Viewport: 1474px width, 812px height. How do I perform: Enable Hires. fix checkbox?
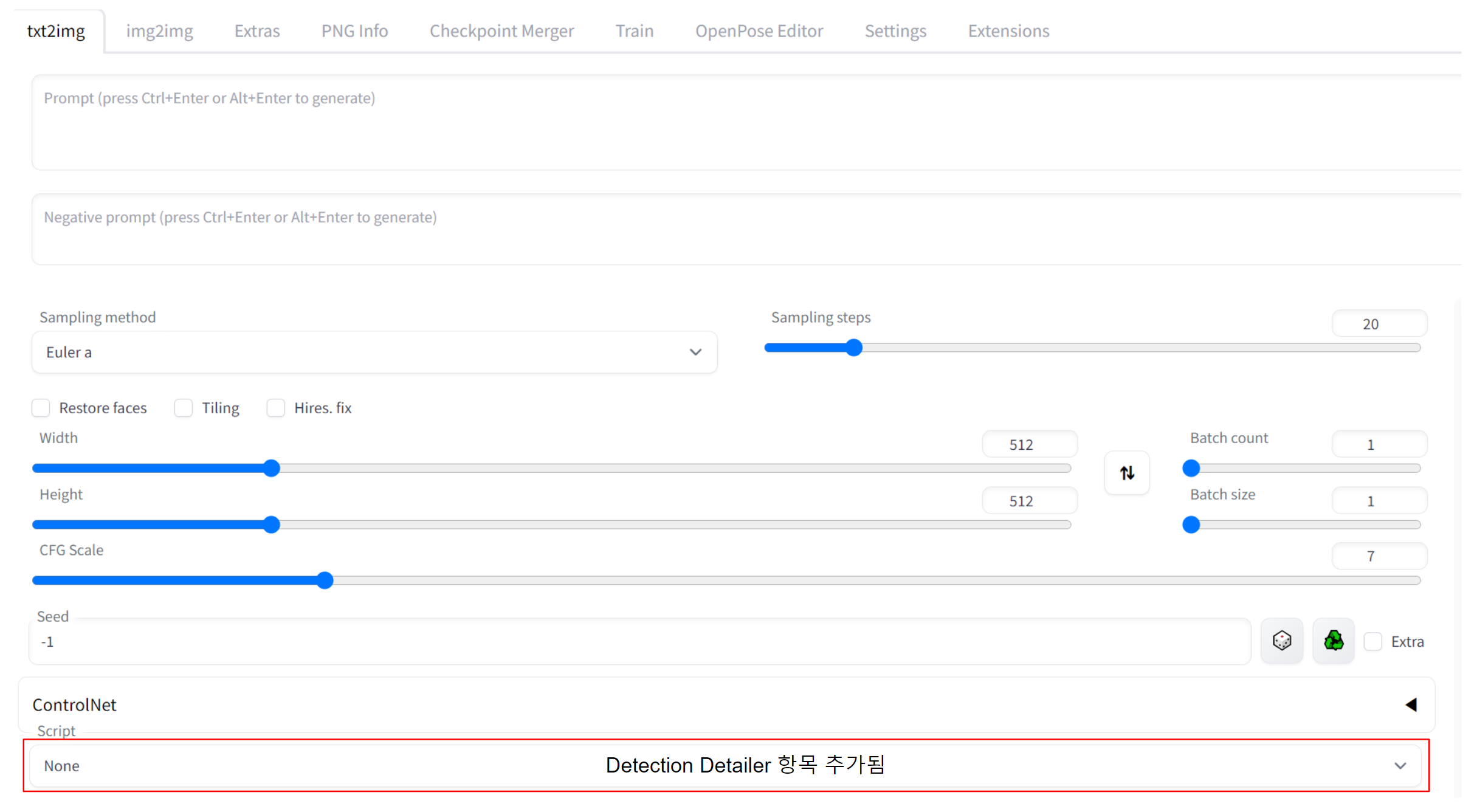(276, 408)
